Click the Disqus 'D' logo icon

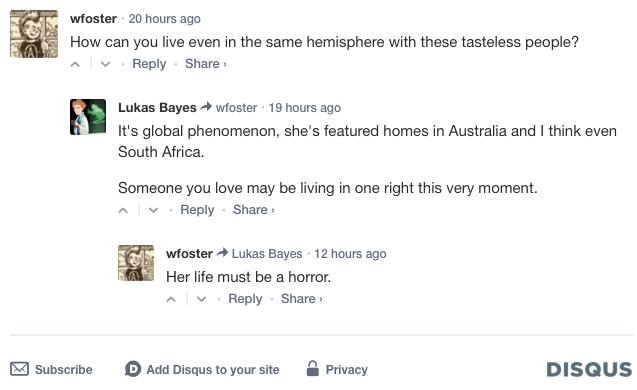click(x=133, y=369)
